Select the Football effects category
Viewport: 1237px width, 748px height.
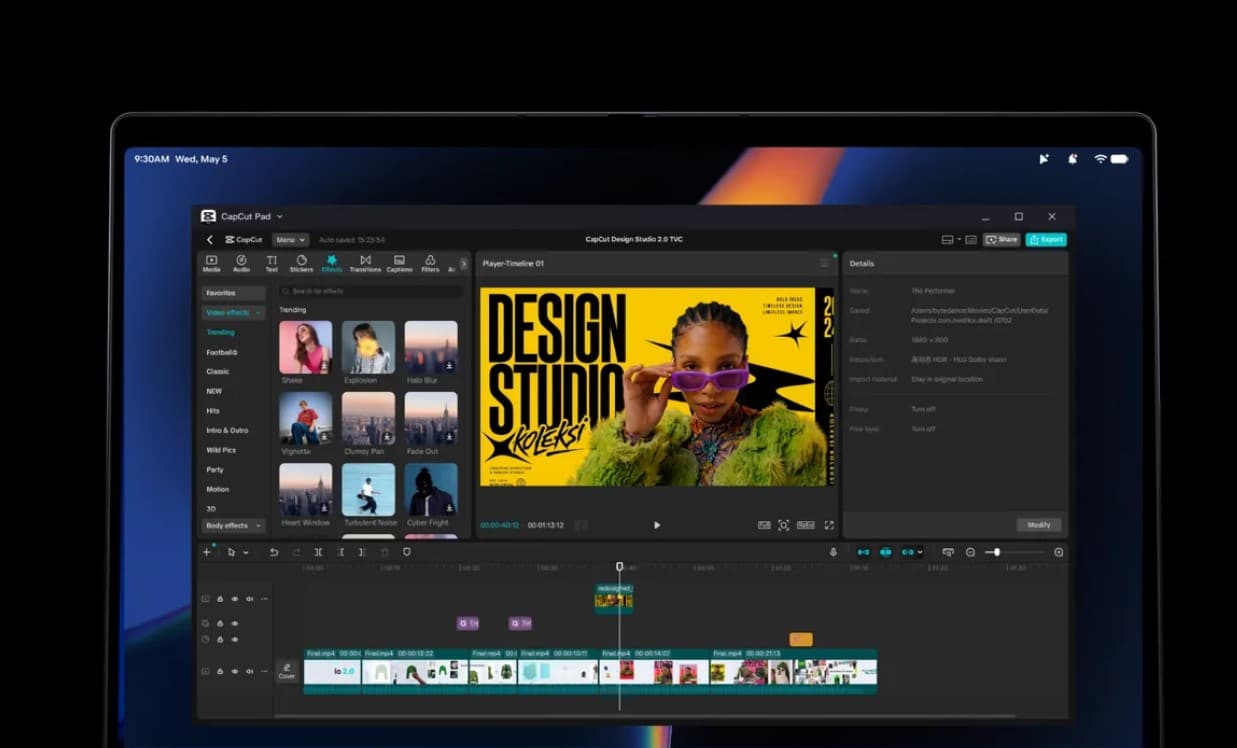(222, 352)
